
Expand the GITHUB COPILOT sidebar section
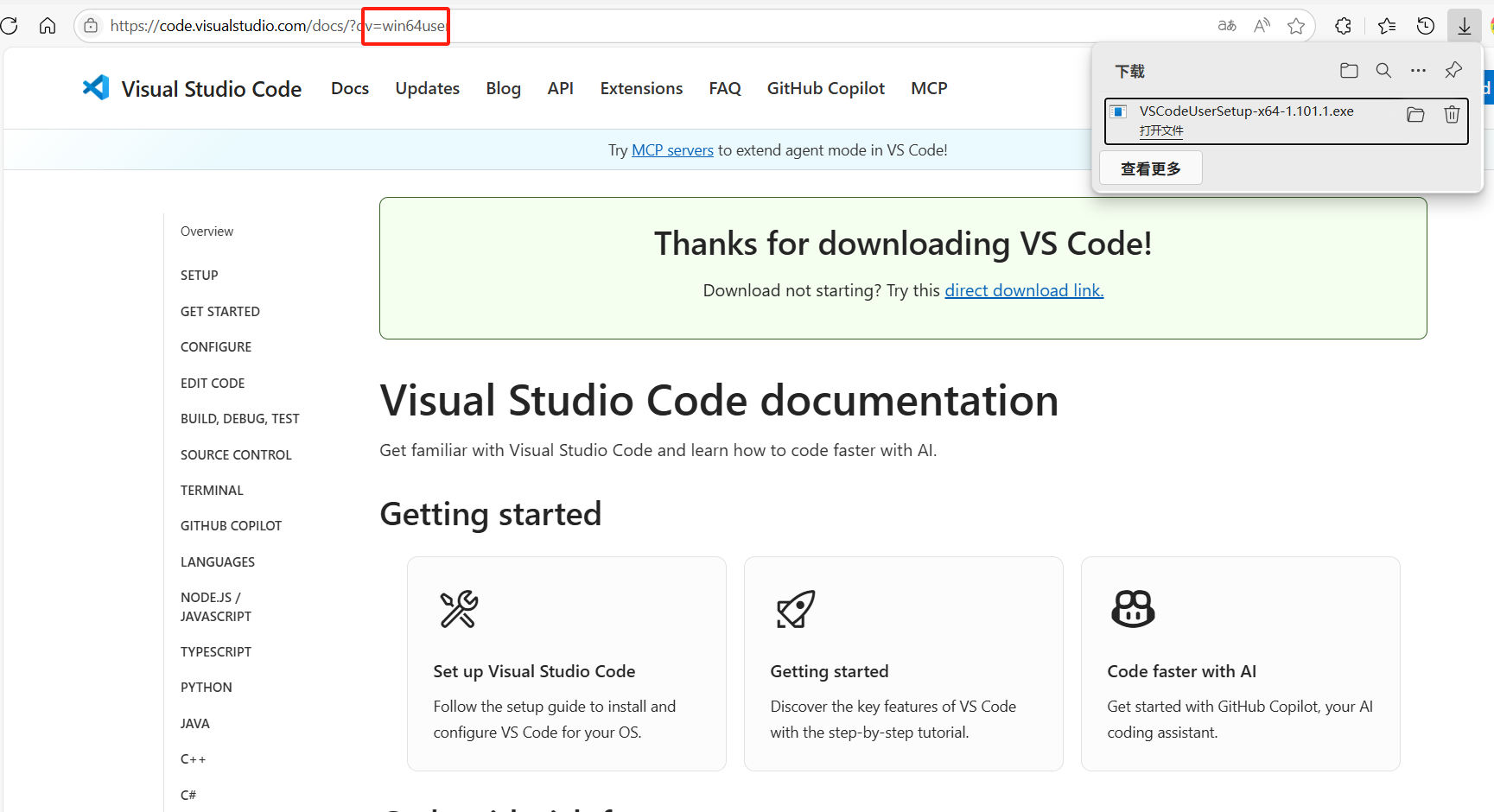(232, 526)
